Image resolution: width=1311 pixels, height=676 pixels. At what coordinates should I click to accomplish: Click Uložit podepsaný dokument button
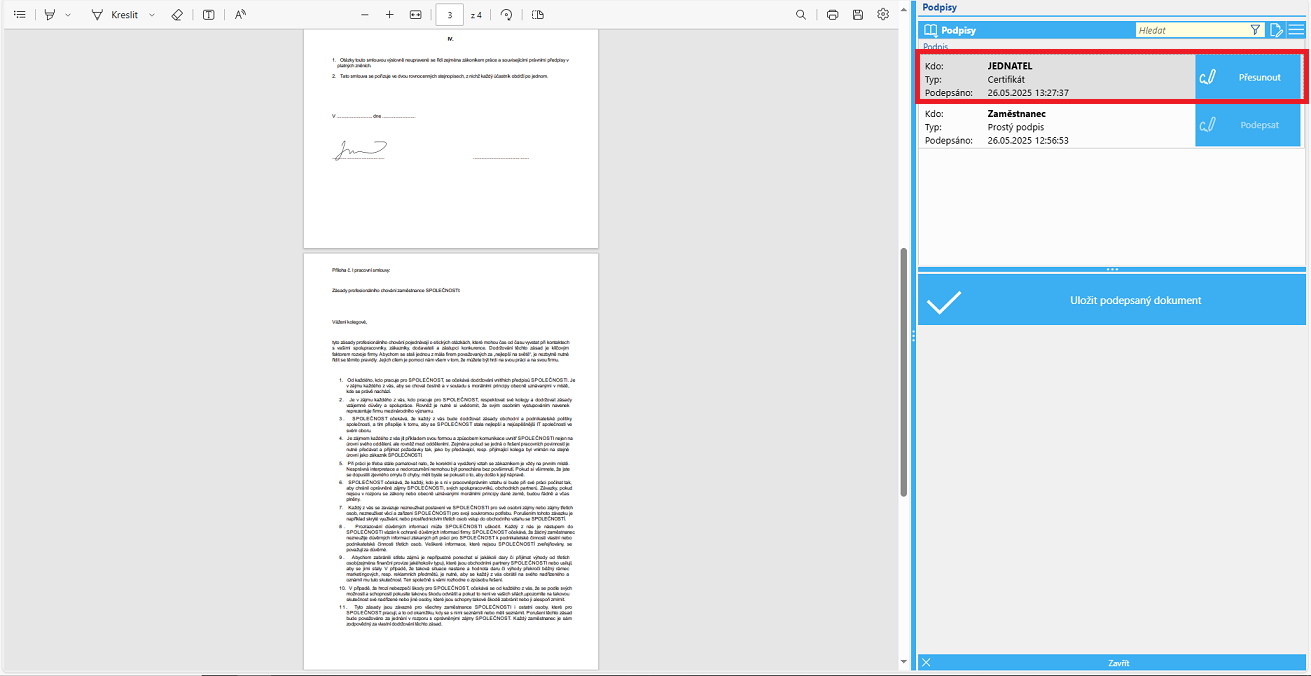click(x=1112, y=300)
